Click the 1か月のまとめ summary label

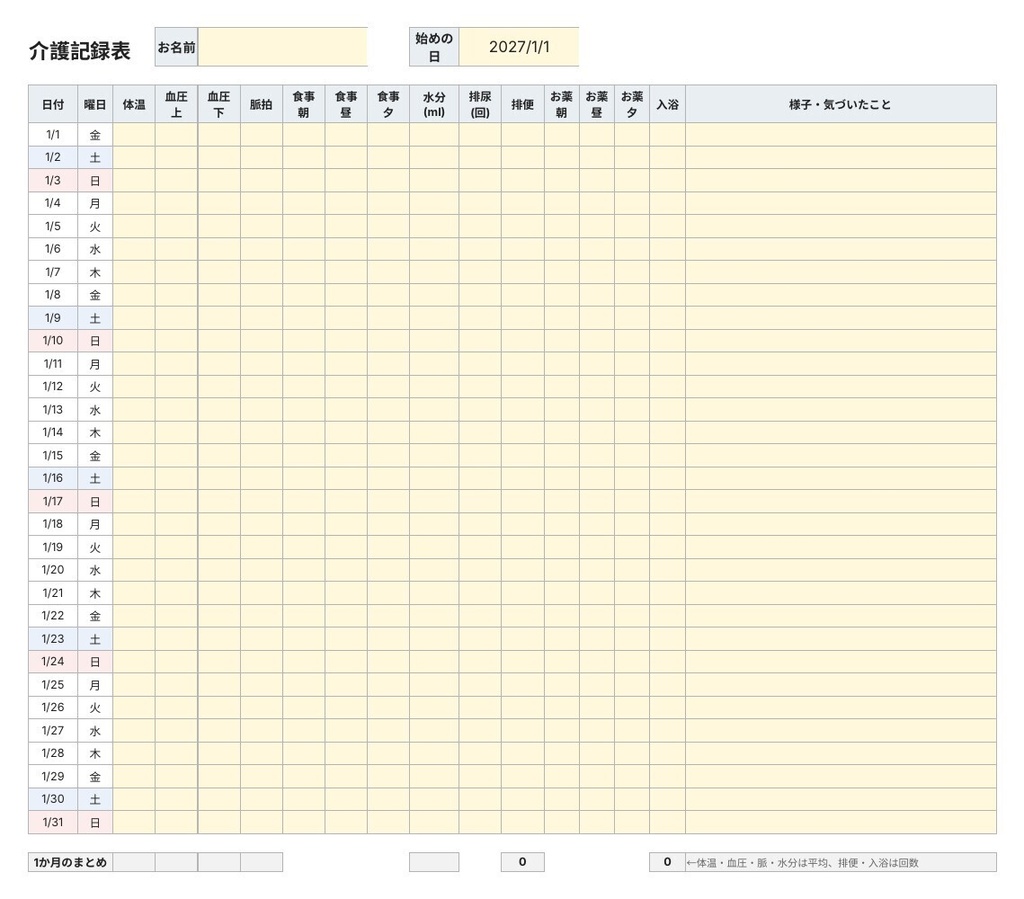coord(71,862)
